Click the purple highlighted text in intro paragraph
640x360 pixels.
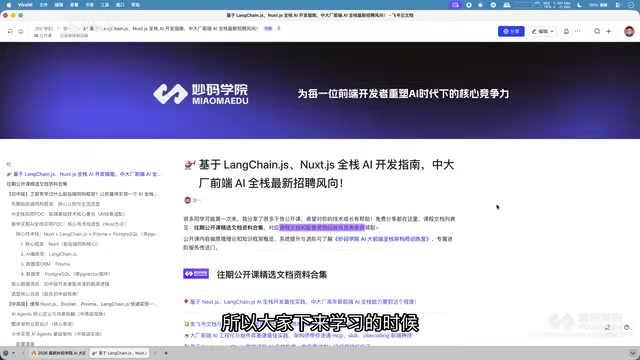pos(322,227)
